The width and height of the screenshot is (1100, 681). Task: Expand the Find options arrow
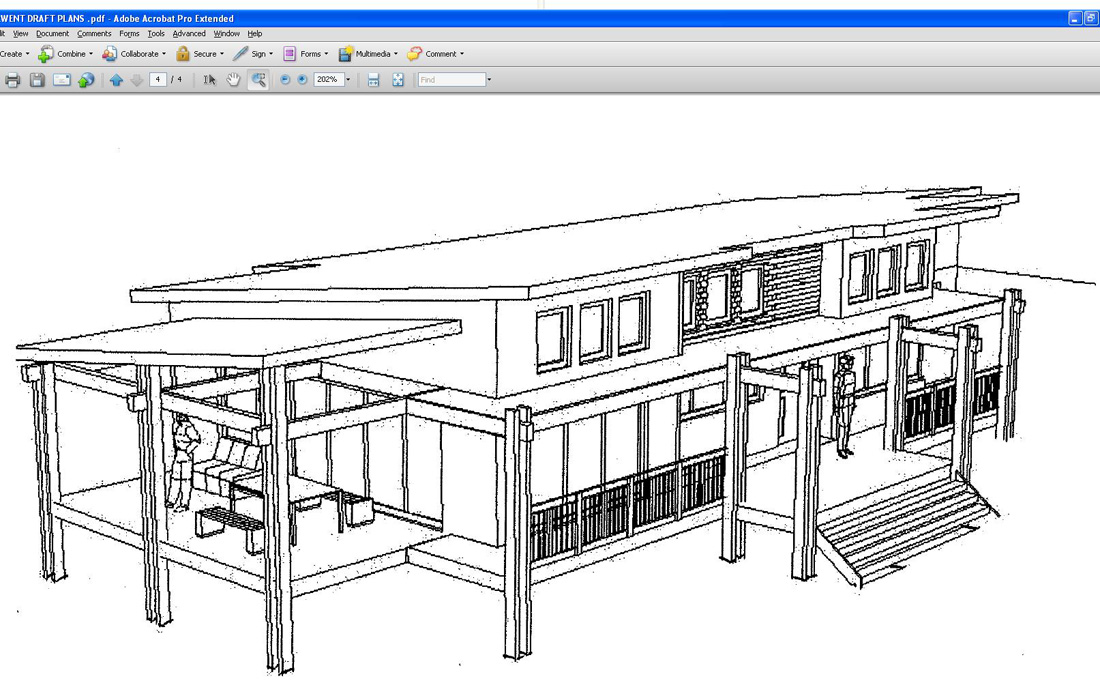[489, 80]
